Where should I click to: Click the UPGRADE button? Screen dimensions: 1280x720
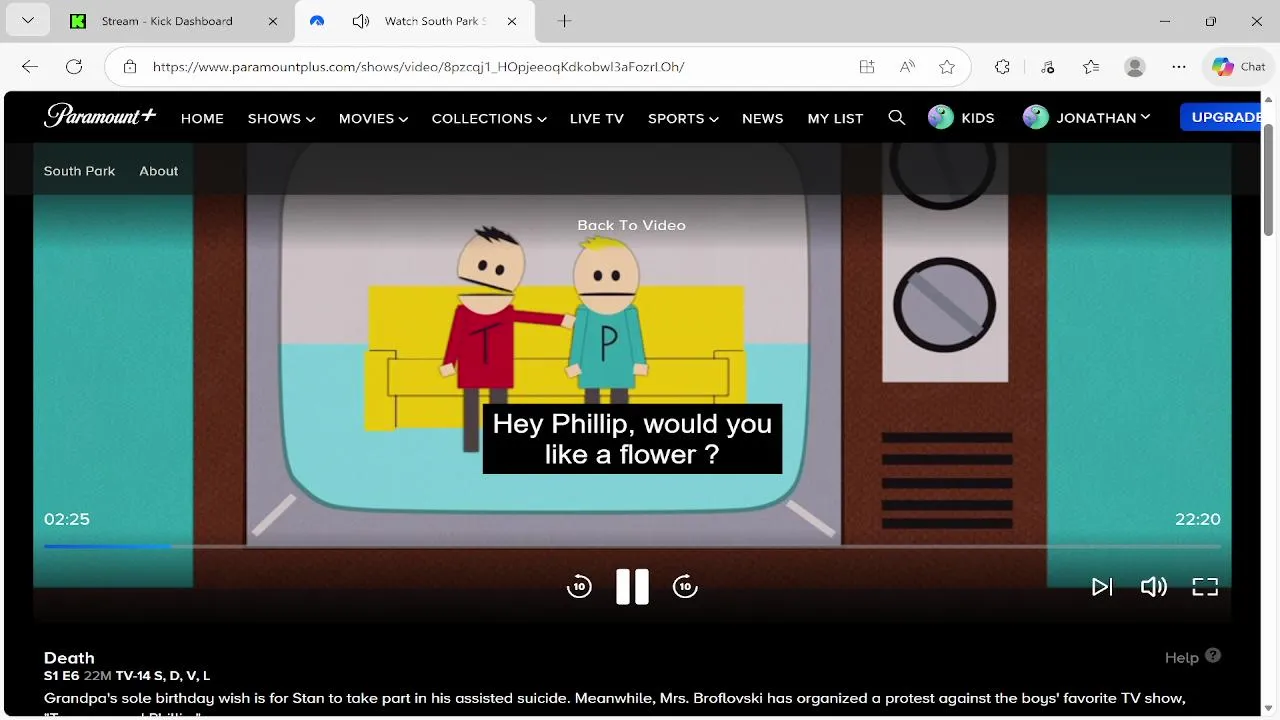point(1222,117)
